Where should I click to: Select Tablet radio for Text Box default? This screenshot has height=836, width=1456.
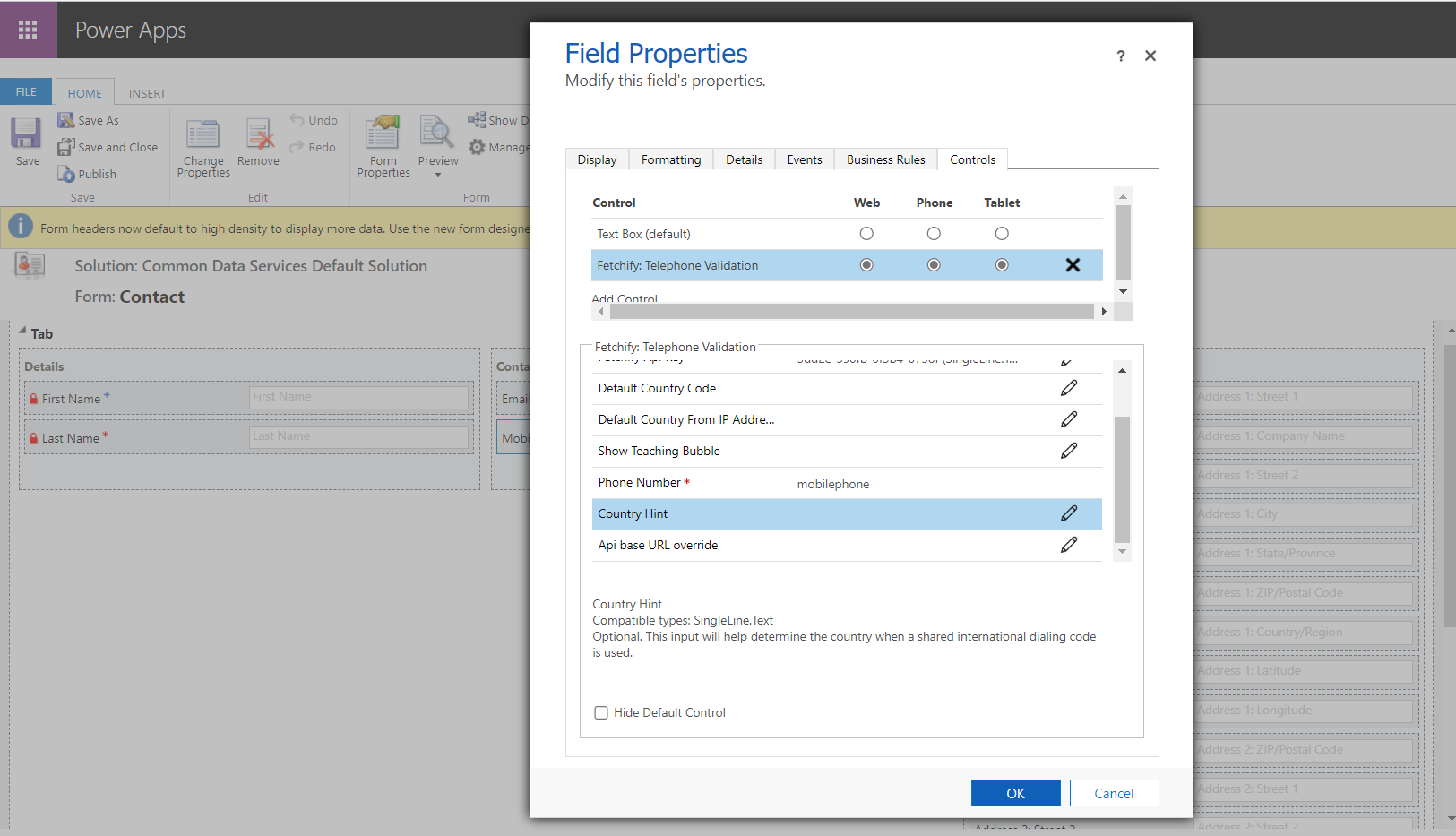point(1002,234)
